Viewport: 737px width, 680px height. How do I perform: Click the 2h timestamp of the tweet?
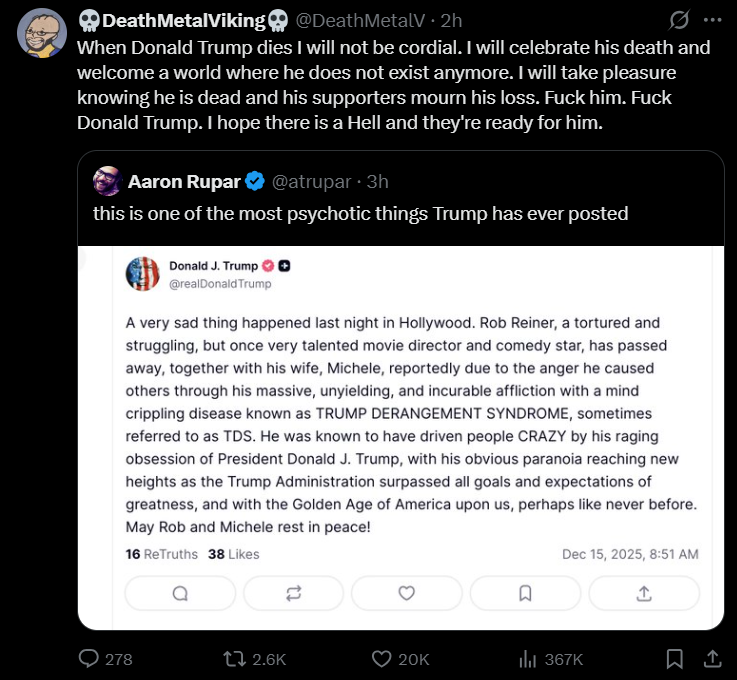[452, 20]
